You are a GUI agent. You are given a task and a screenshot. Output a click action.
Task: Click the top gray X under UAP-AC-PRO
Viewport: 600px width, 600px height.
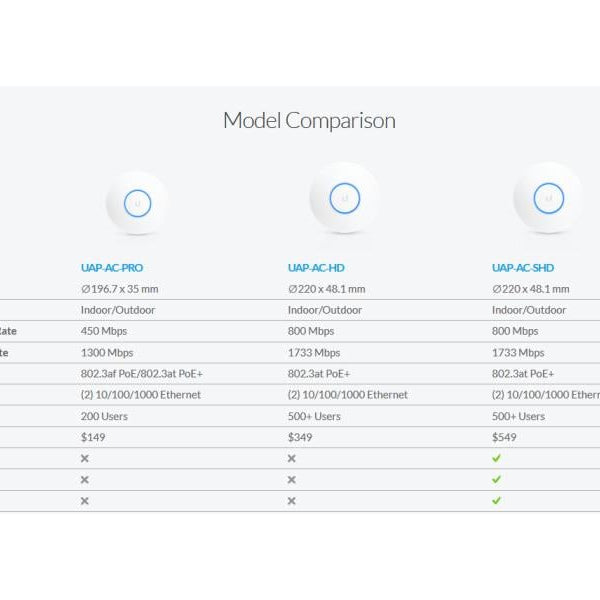tap(85, 458)
